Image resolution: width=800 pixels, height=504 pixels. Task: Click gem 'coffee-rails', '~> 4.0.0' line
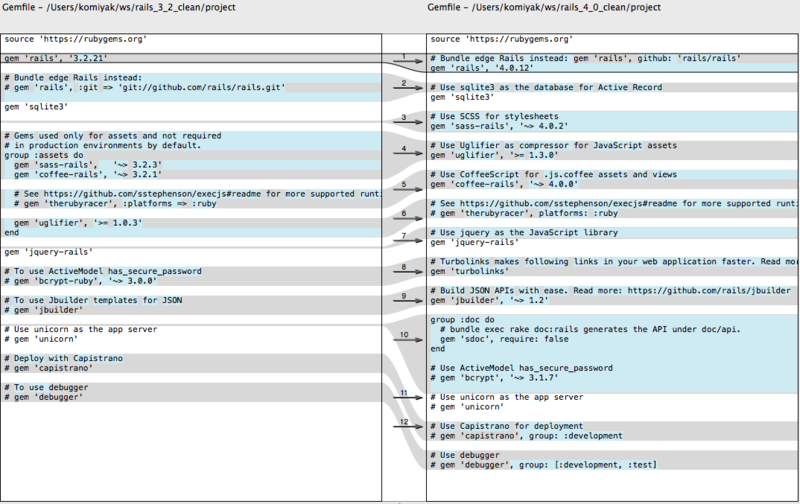pyautogui.click(x=504, y=184)
